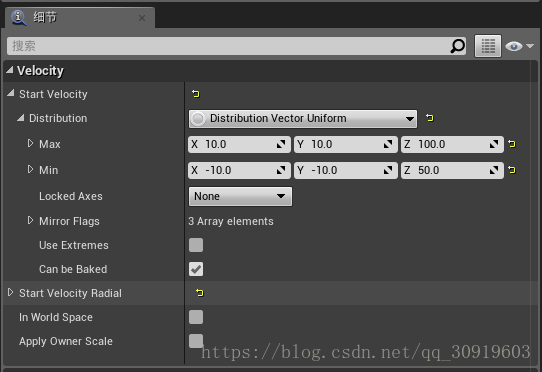The height and width of the screenshot is (372, 542).
Task: Click the Min Z 50.0 field
Action: coord(452,170)
